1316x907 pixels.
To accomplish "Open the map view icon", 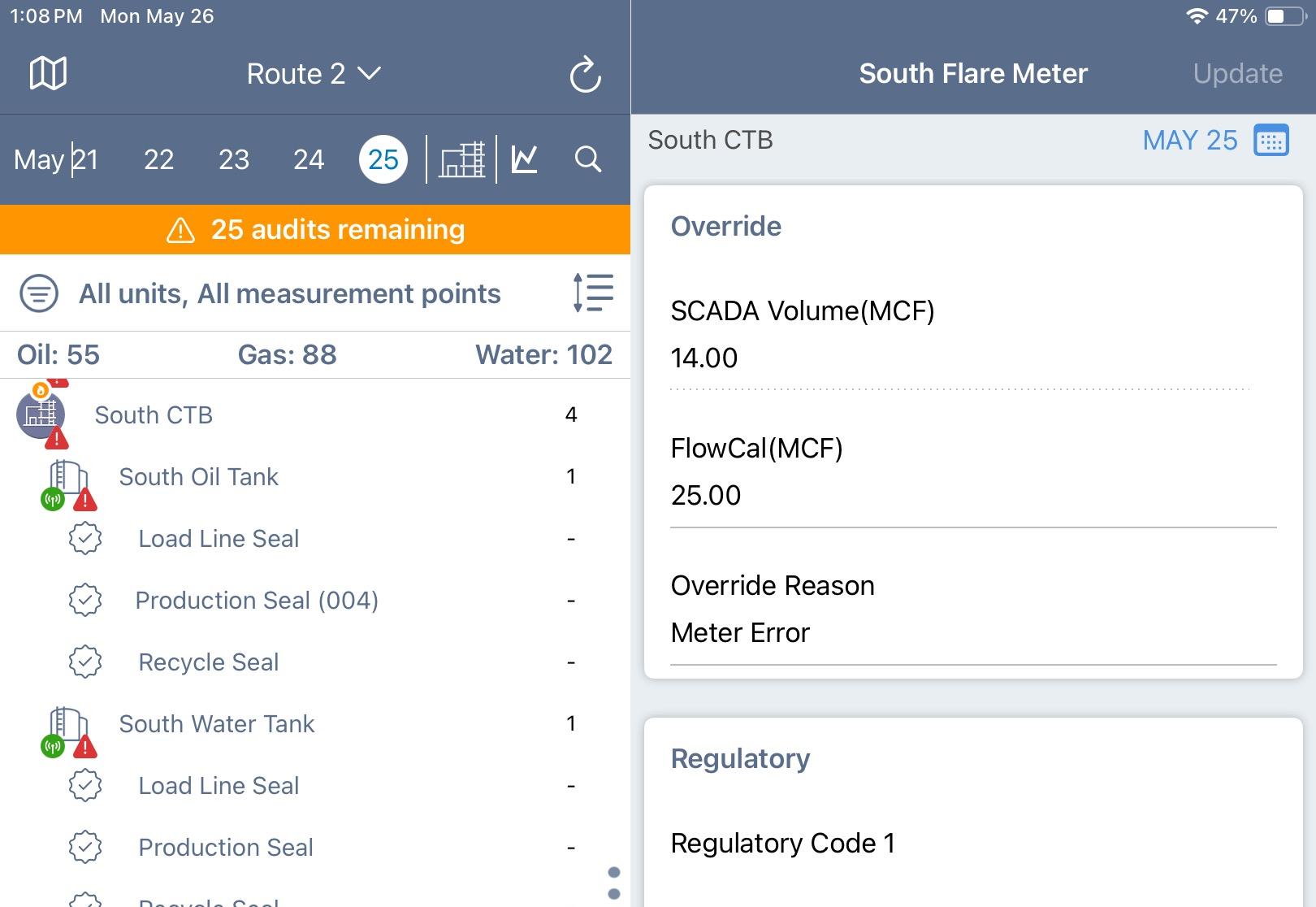I will click(46, 73).
